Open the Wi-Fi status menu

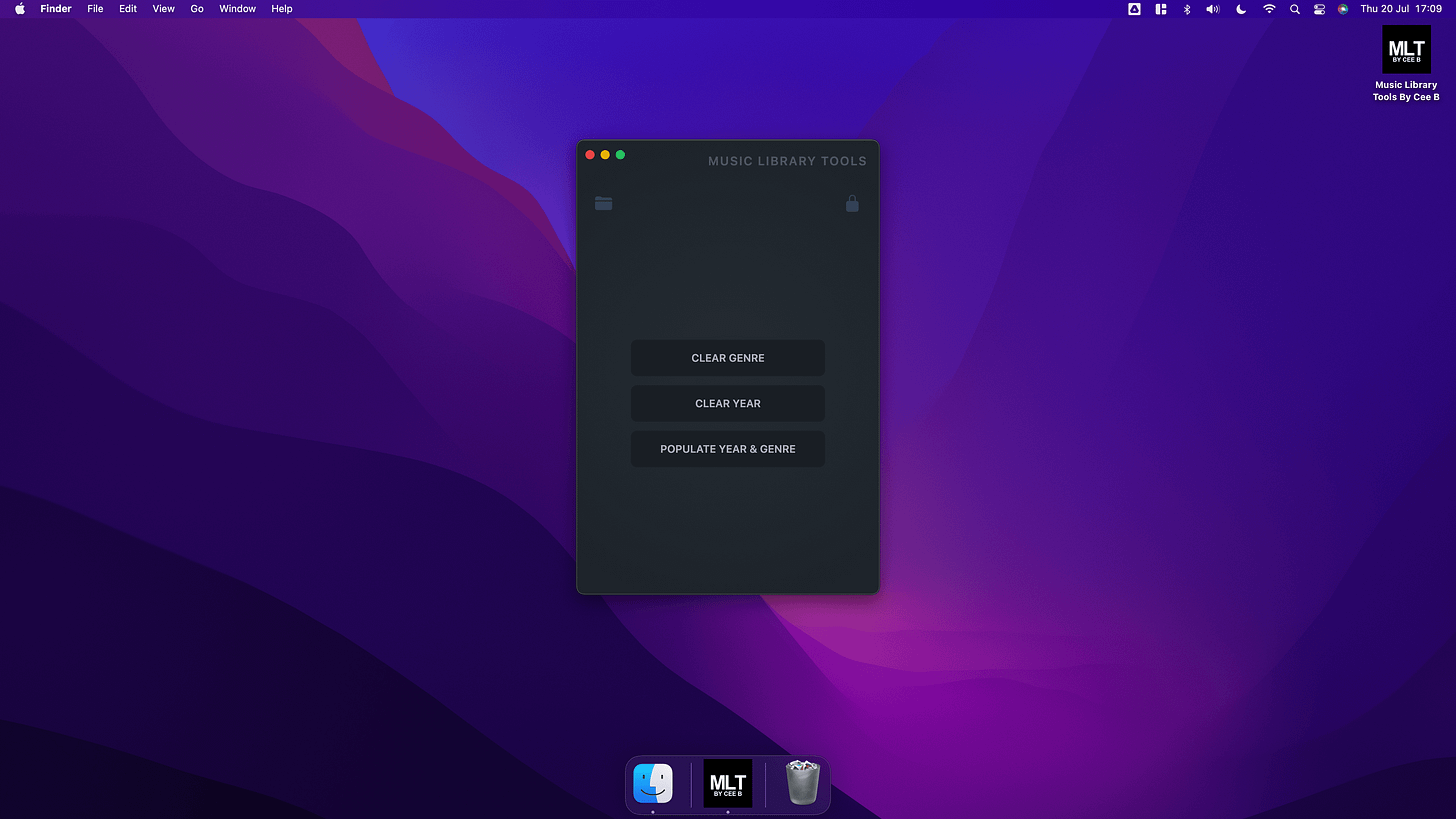1269,9
